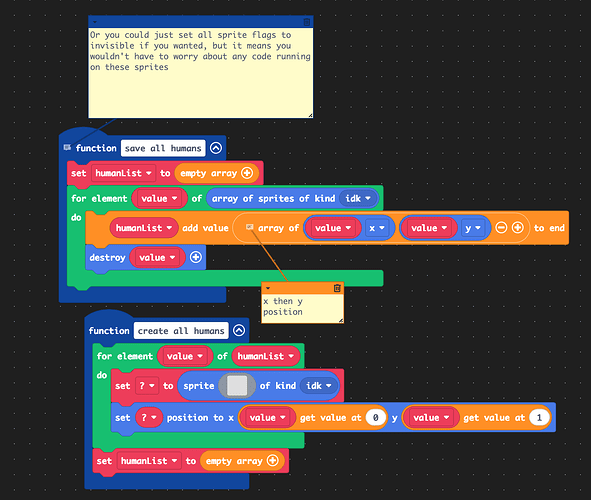Viewport: 591px width, 500px height.
Task: Open humanList dropdown in for element loop
Action: pos(266,356)
